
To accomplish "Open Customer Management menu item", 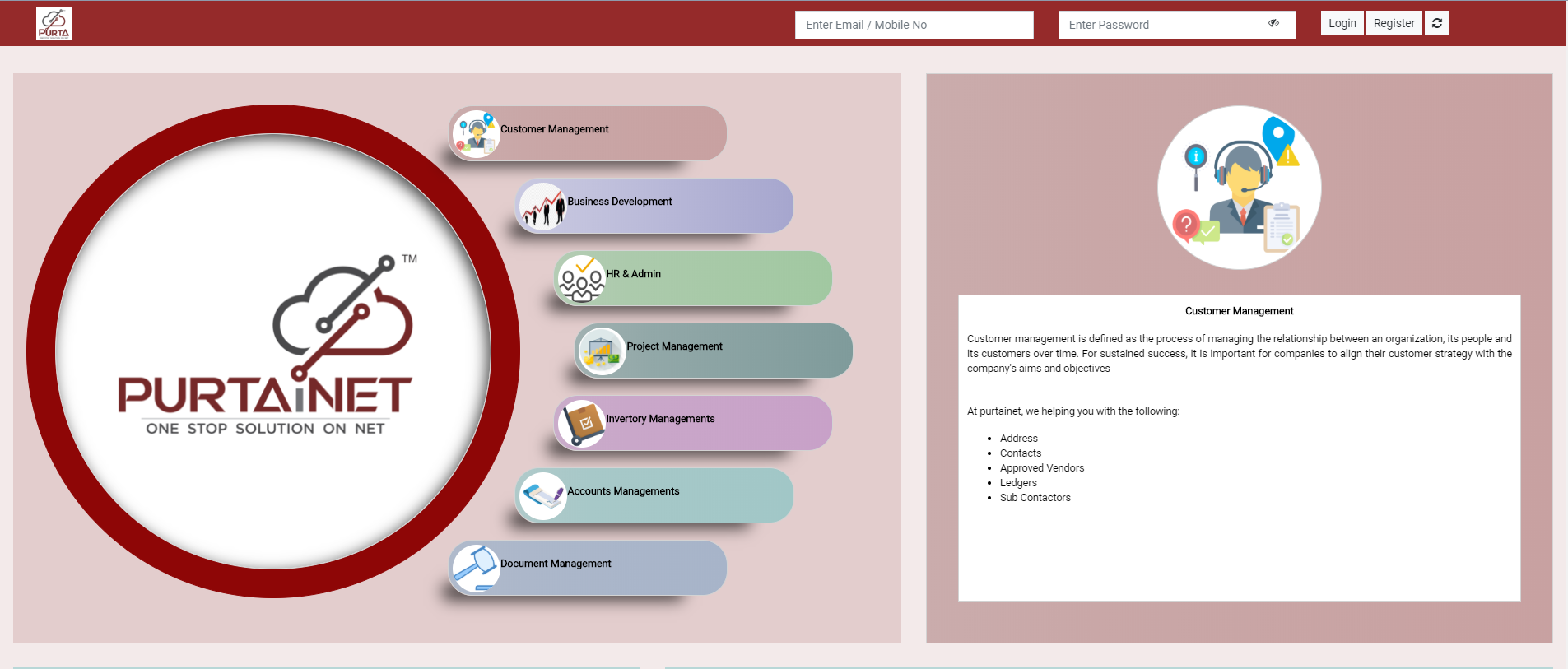I will 588,133.
